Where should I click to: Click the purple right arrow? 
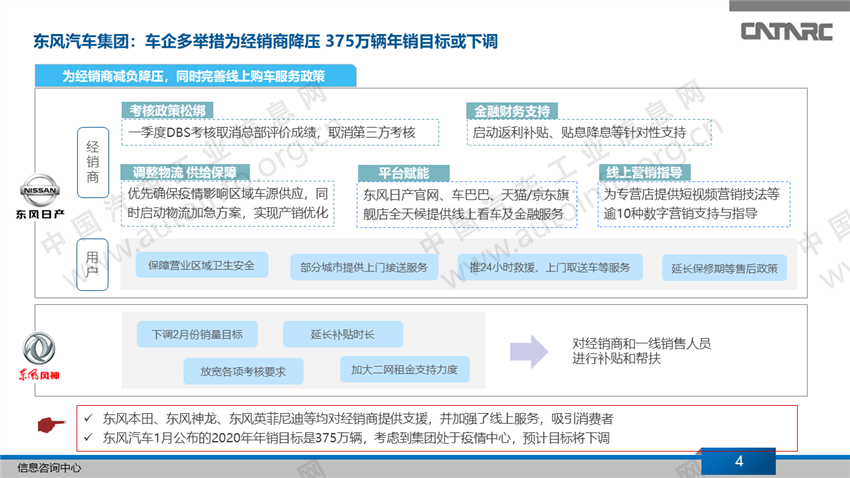529,352
